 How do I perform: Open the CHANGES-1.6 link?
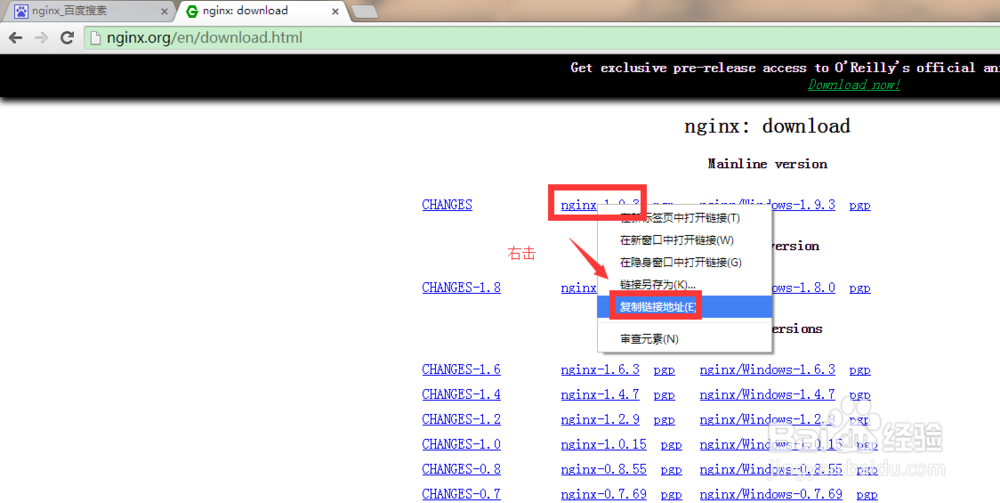coord(461,370)
